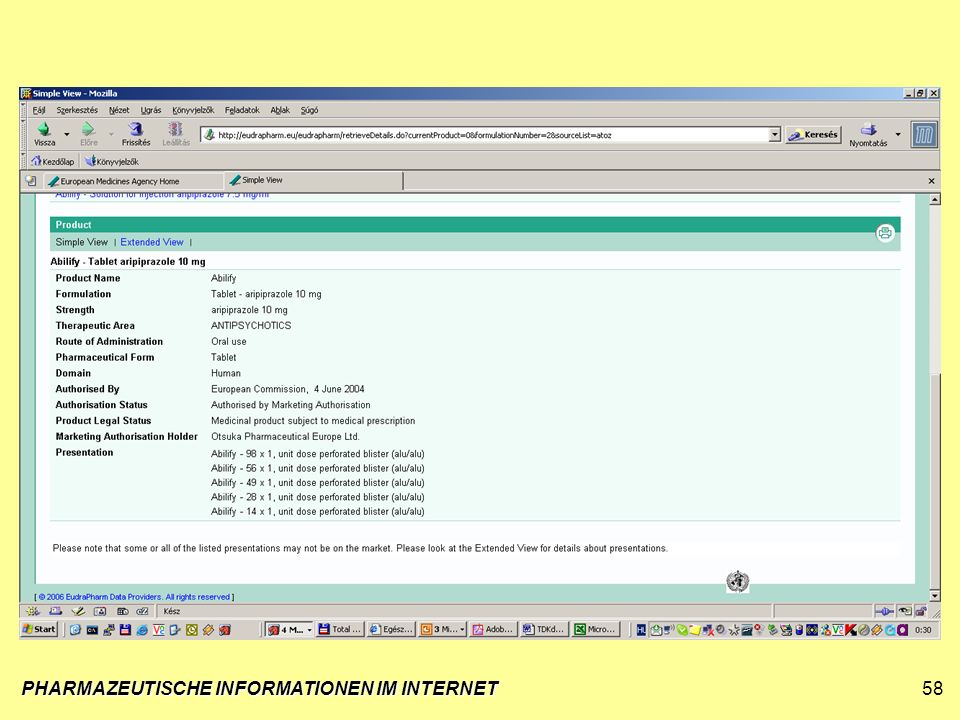Click the Frissítés reload icon

click(x=136, y=129)
